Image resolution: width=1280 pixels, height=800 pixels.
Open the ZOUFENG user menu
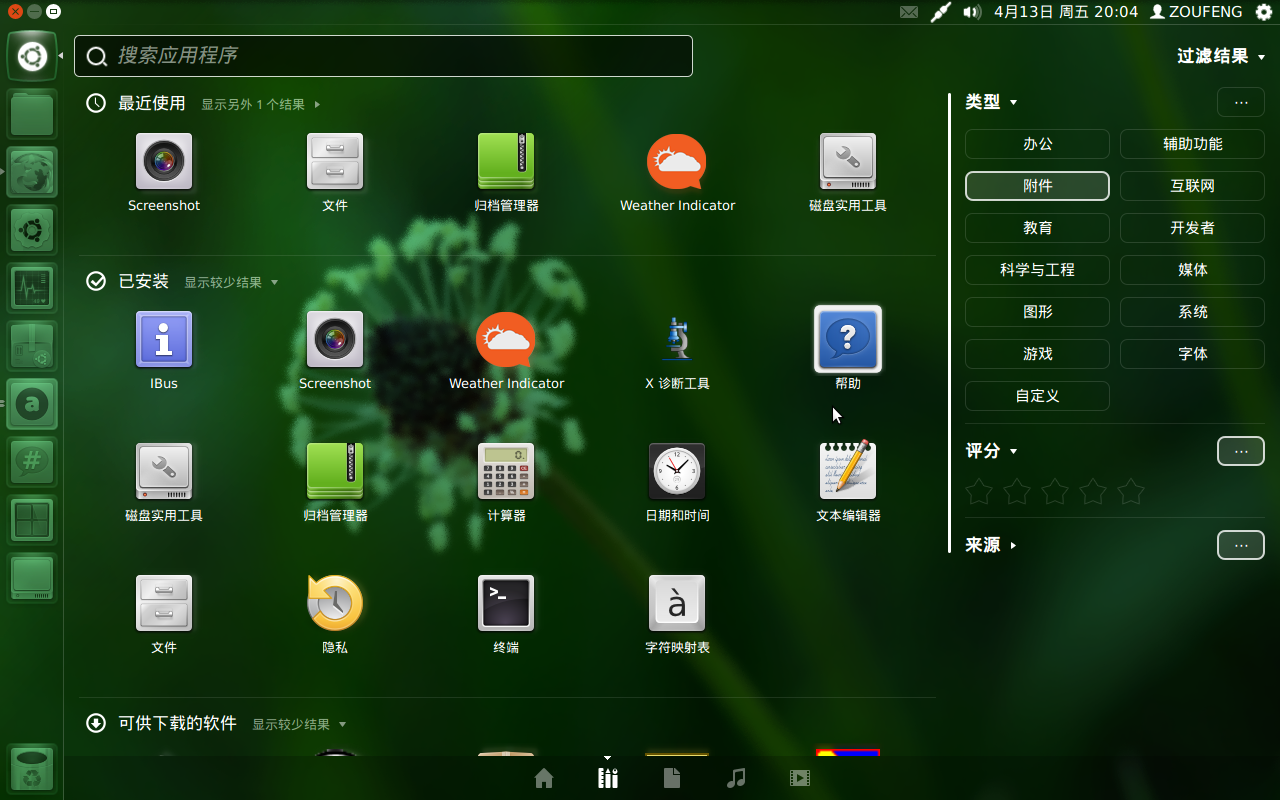(1196, 12)
